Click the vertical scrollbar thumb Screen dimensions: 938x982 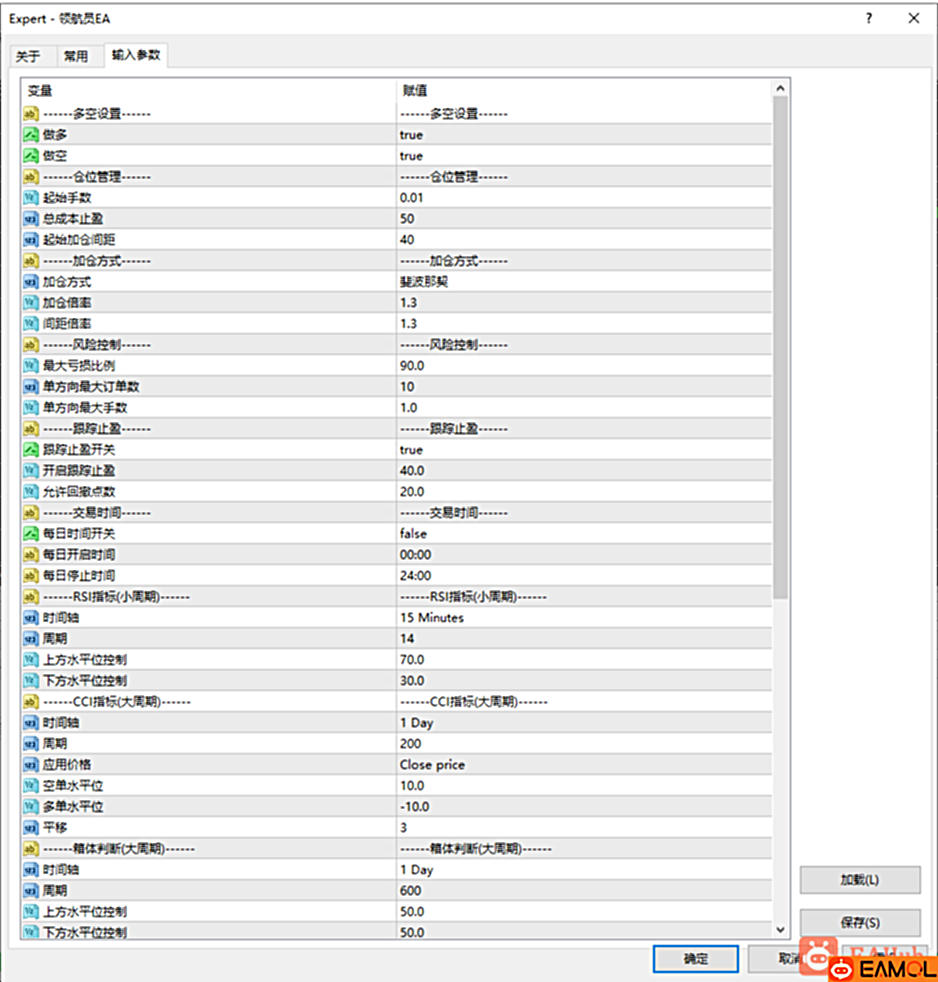[780, 340]
